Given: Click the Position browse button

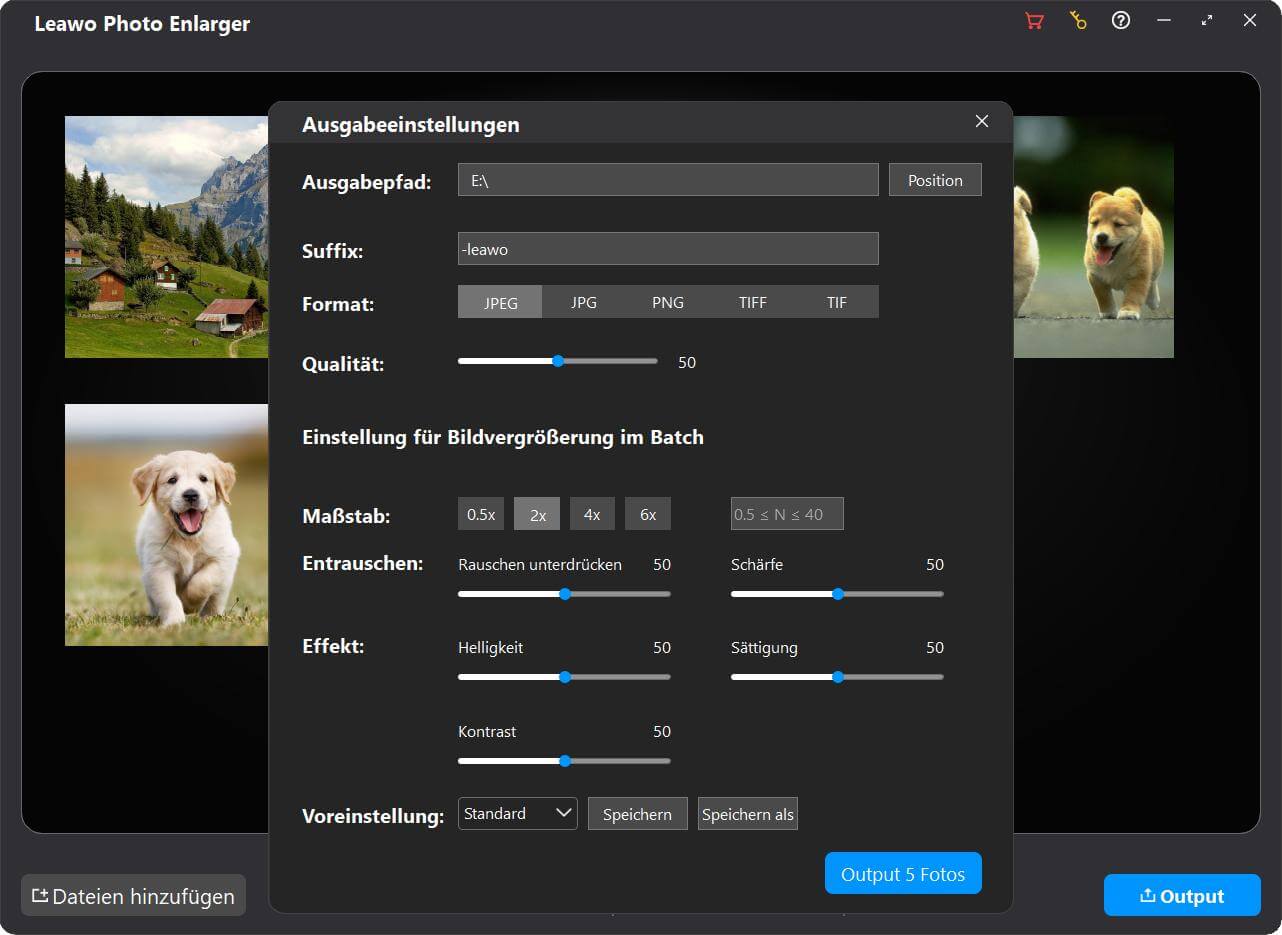Looking at the screenshot, I should pos(935,180).
